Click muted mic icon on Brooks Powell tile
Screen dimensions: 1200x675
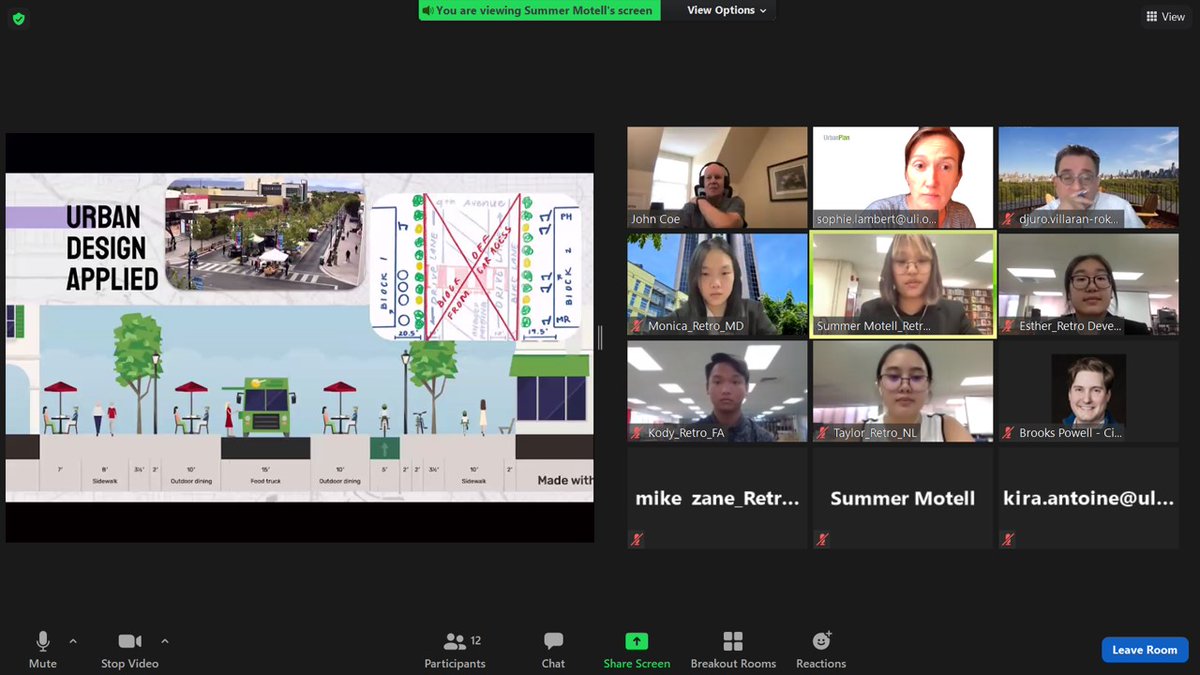point(1009,433)
